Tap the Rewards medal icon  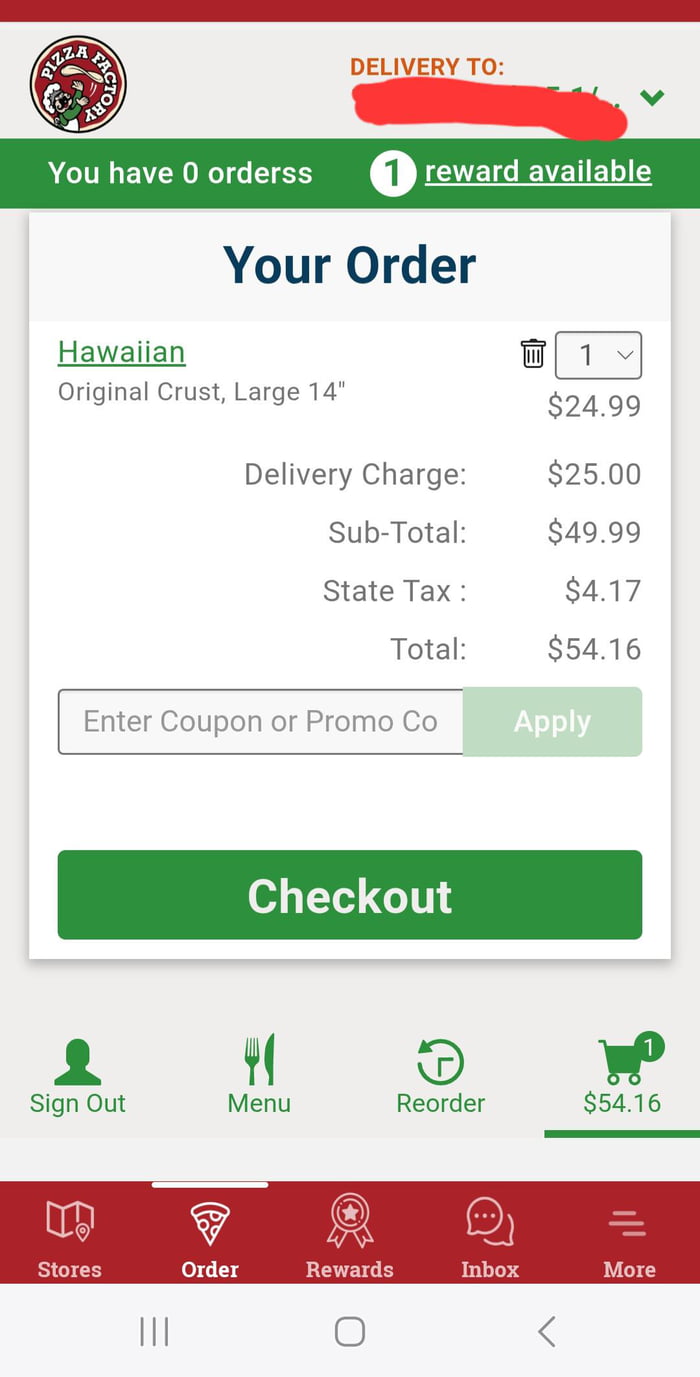(x=349, y=1222)
